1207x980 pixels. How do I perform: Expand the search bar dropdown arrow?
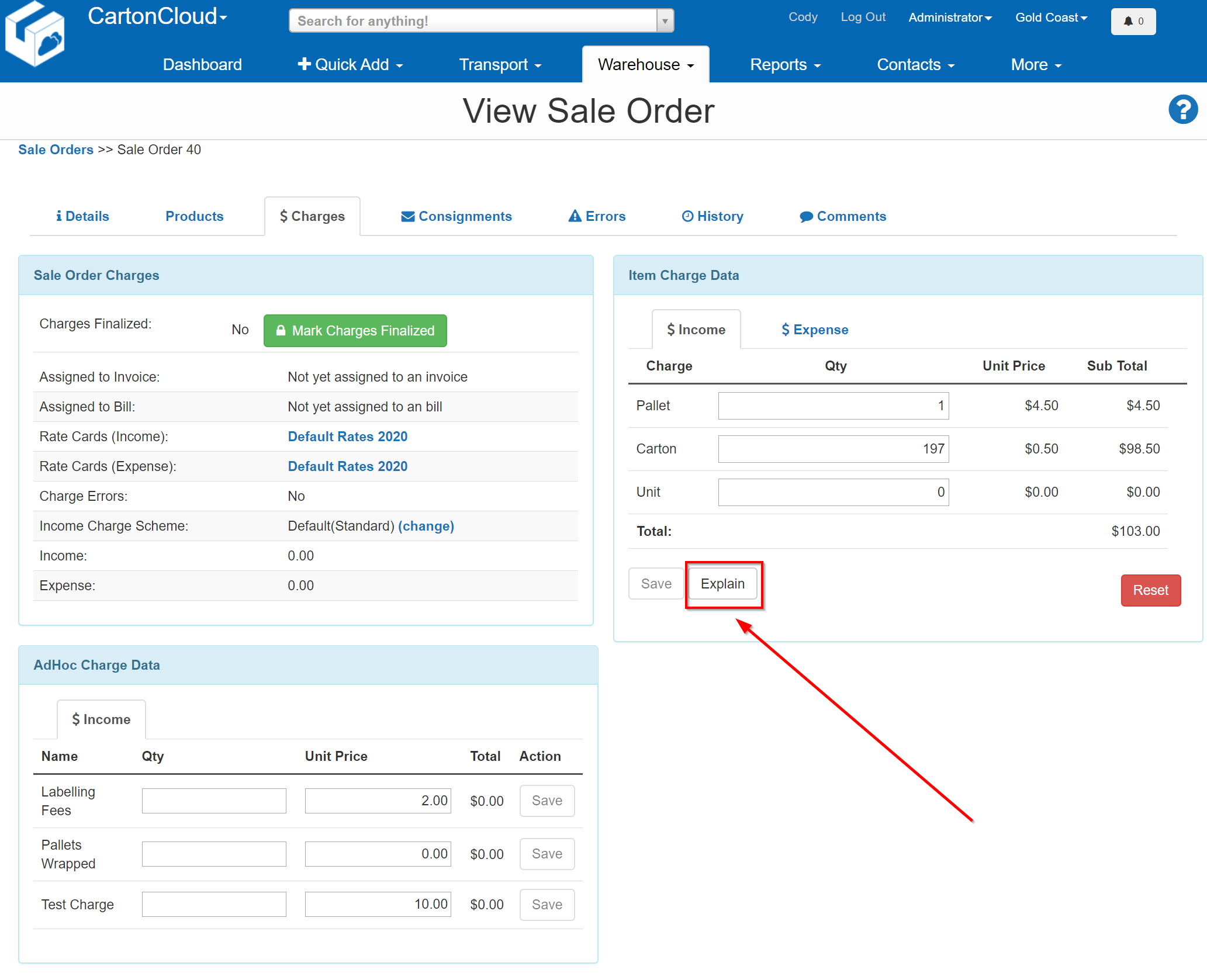click(x=665, y=20)
